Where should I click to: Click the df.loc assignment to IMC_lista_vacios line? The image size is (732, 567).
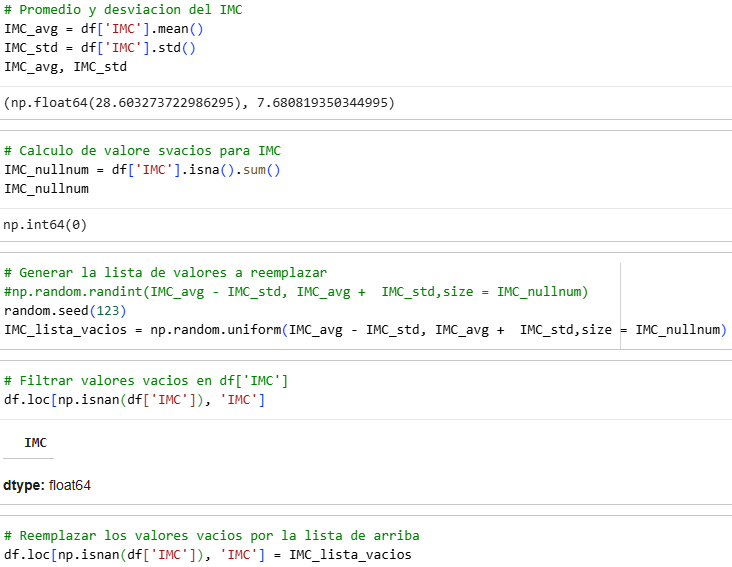208,555
